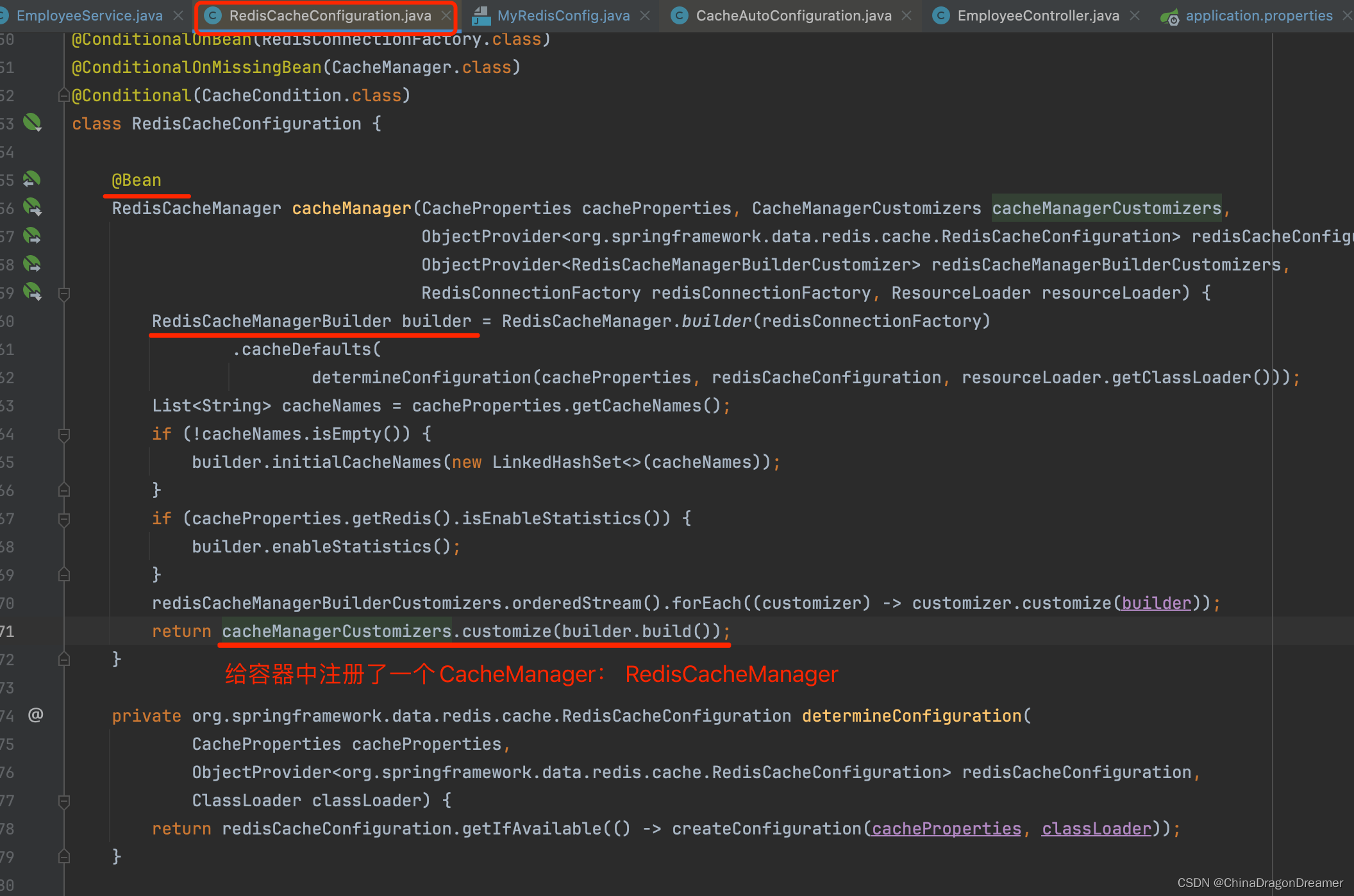Select RedisCacheConfiguration.java tab
The width and height of the screenshot is (1354, 896).
(x=330, y=15)
